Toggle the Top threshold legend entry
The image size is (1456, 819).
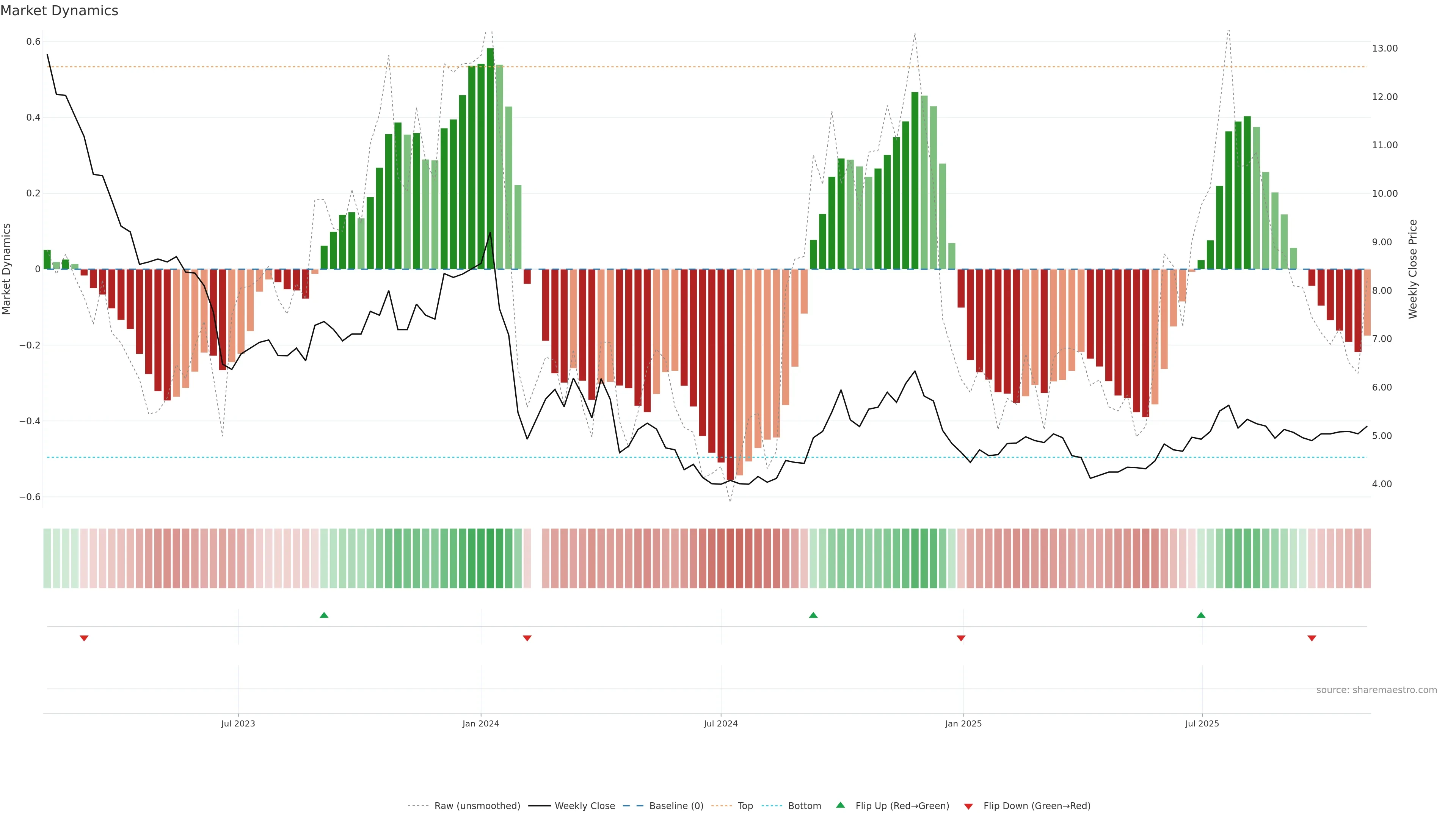[x=745, y=806]
